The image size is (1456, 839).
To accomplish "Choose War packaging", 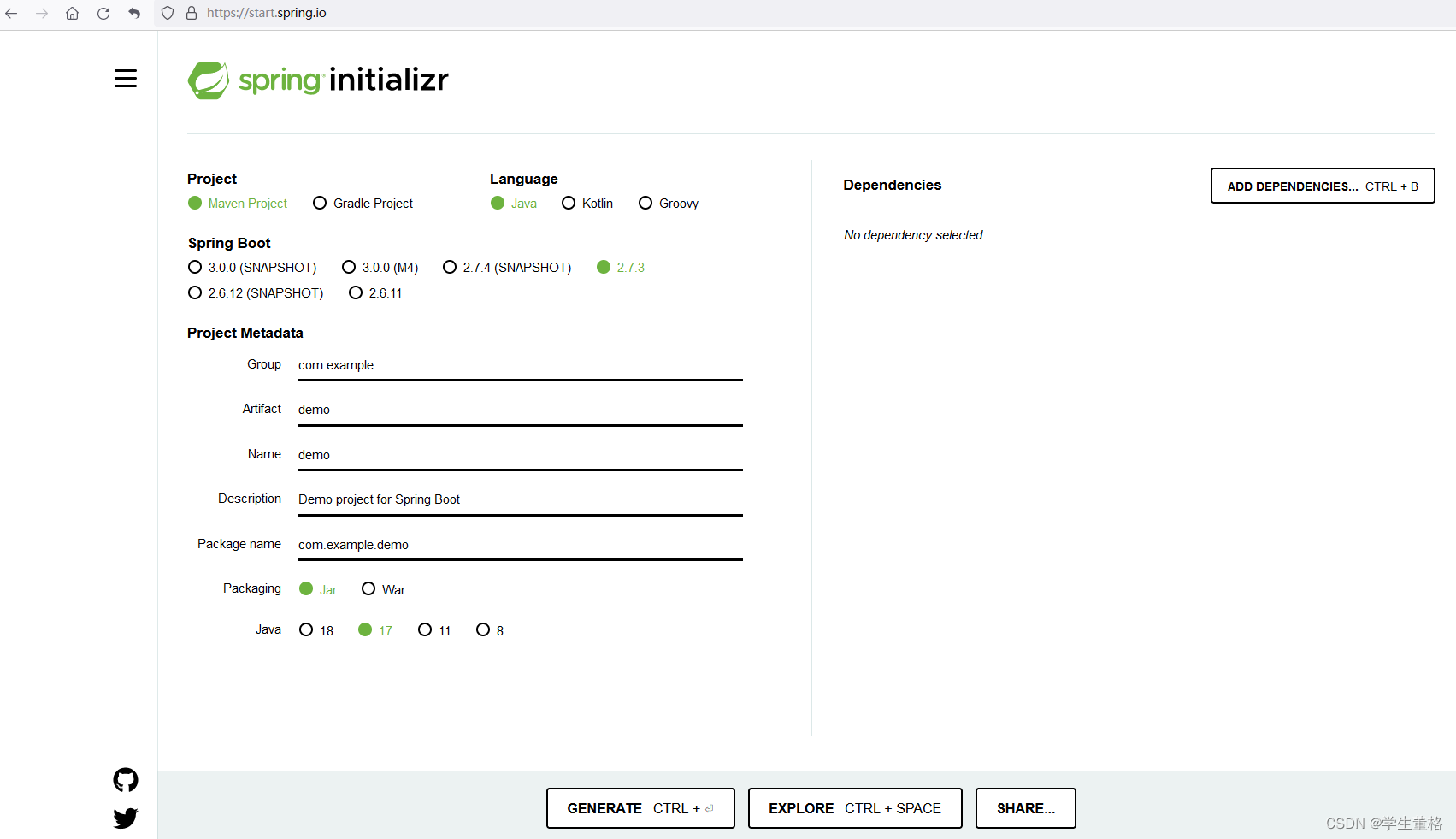I will pyautogui.click(x=368, y=588).
